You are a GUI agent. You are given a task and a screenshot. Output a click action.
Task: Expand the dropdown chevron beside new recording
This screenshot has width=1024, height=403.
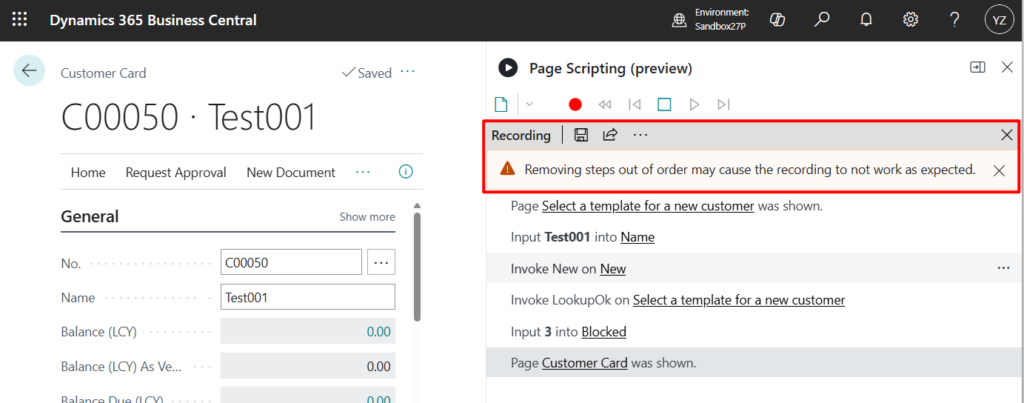click(x=529, y=104)
